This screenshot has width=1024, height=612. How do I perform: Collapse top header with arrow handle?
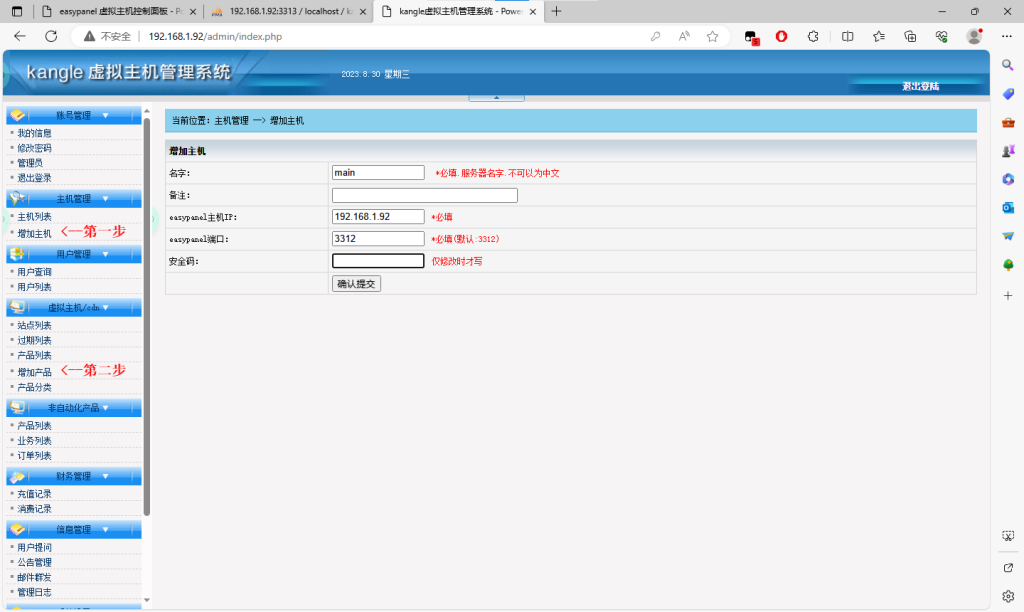pos(497,97)
